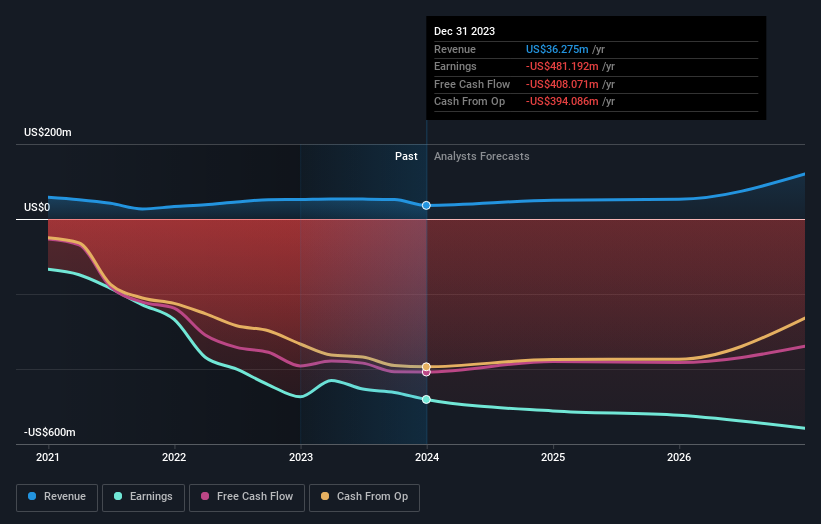821x524 pixels.
Task: Click the 2024 x-axis label
Action: [427, 457]
